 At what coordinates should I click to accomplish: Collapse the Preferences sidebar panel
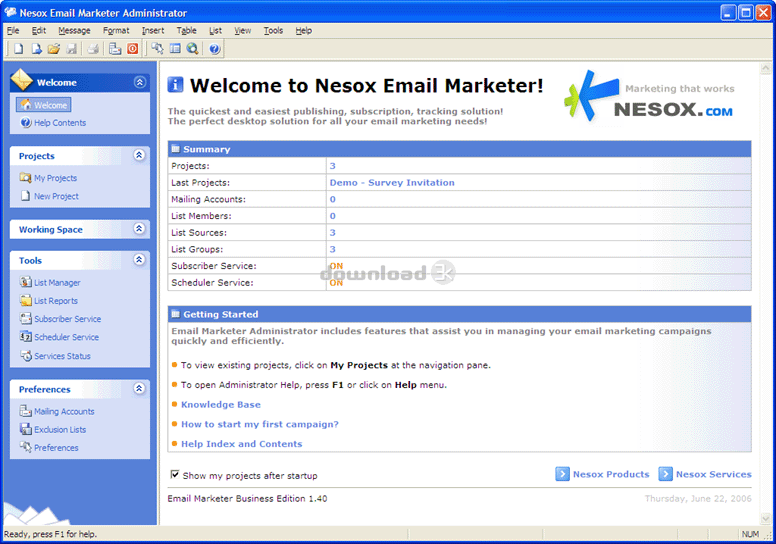[139, 388]
